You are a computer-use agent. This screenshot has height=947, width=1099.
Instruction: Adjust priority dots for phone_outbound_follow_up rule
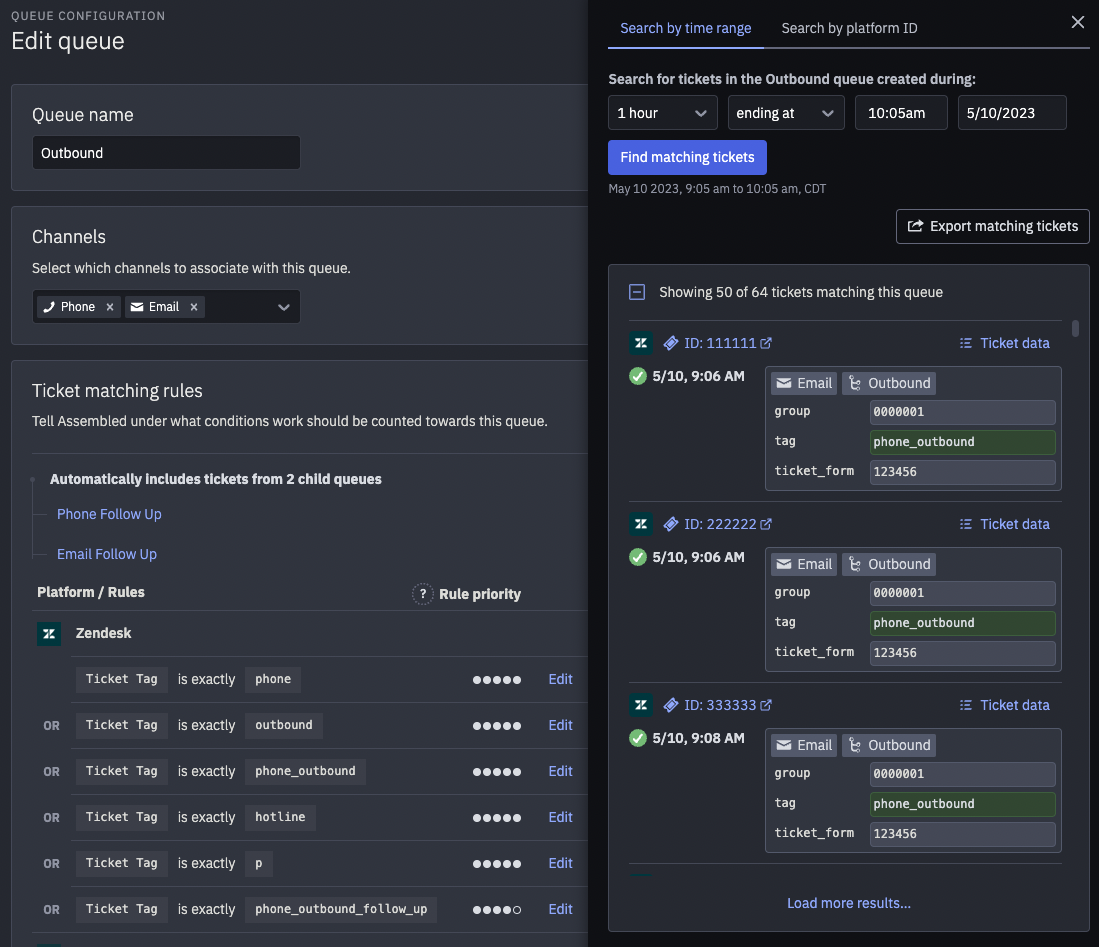497,909
